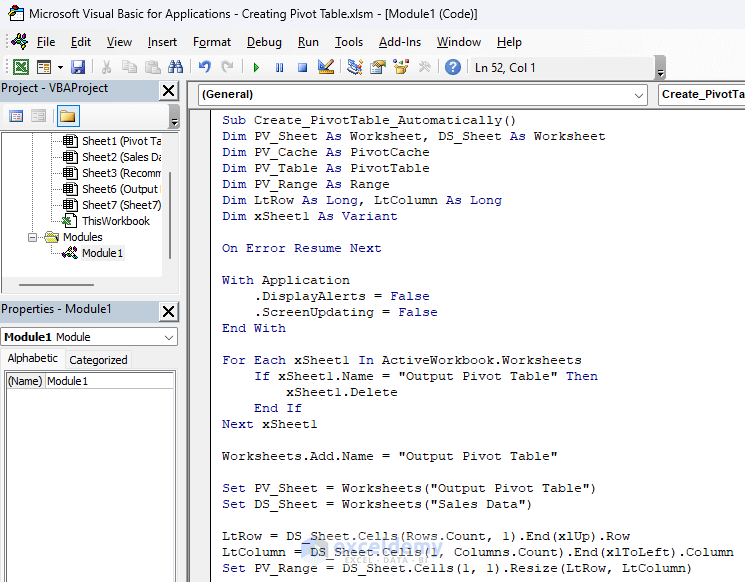Screen dimensions: 745x582
Task: Open Project Explorer from toolbar icon
Action: pos(355,67)
